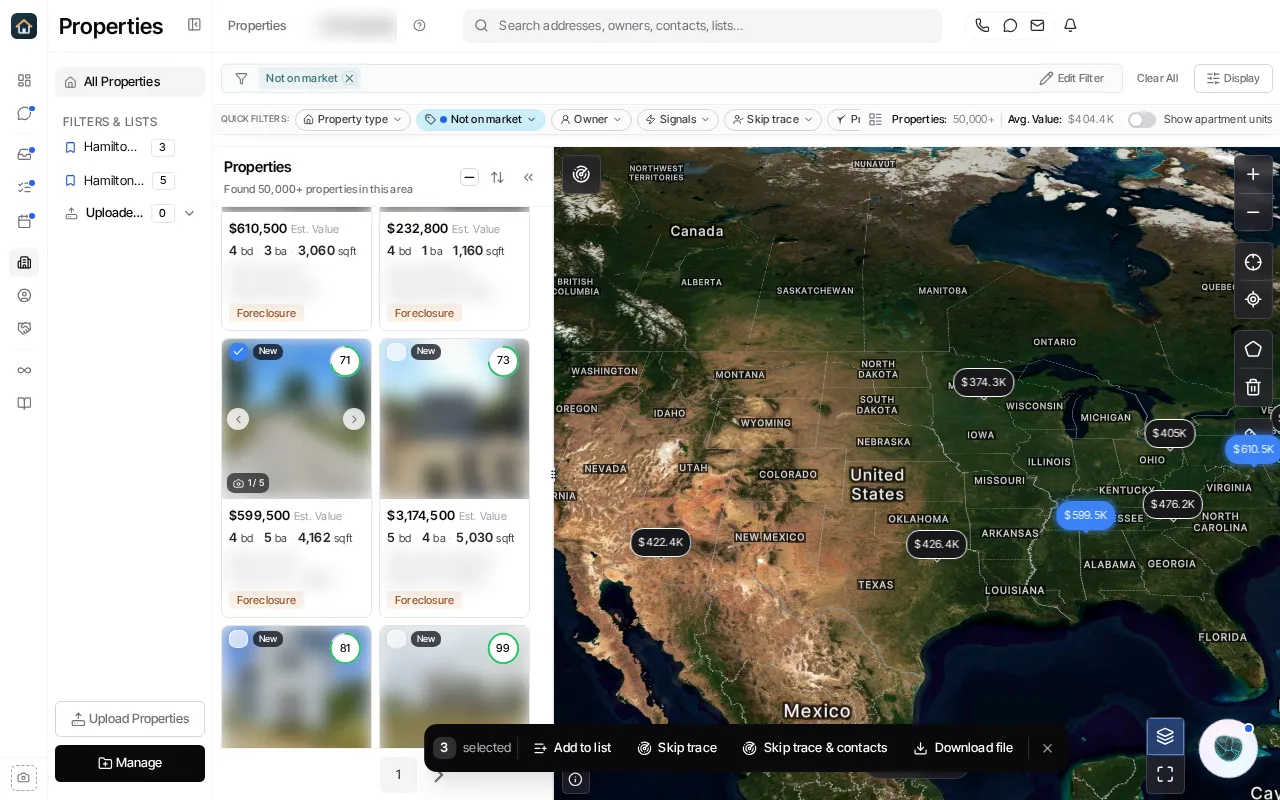The image size is (1280, 800).
Task: Open the phone calls icon
Action: click(x=982, y=26)
